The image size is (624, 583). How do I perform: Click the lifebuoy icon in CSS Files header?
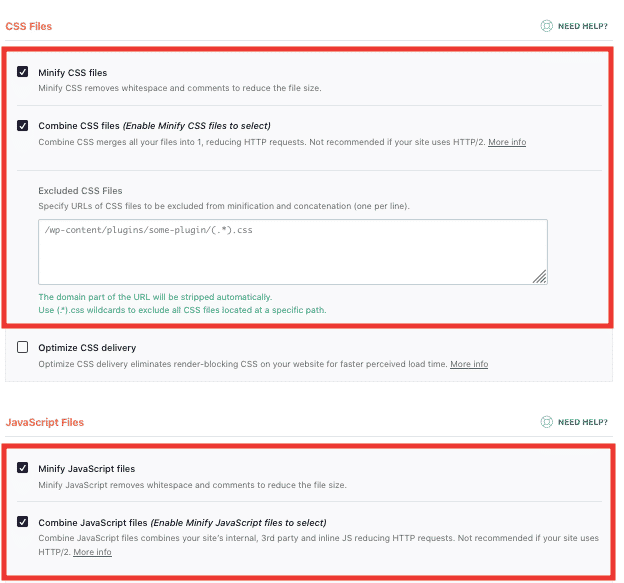pos(546,26)
